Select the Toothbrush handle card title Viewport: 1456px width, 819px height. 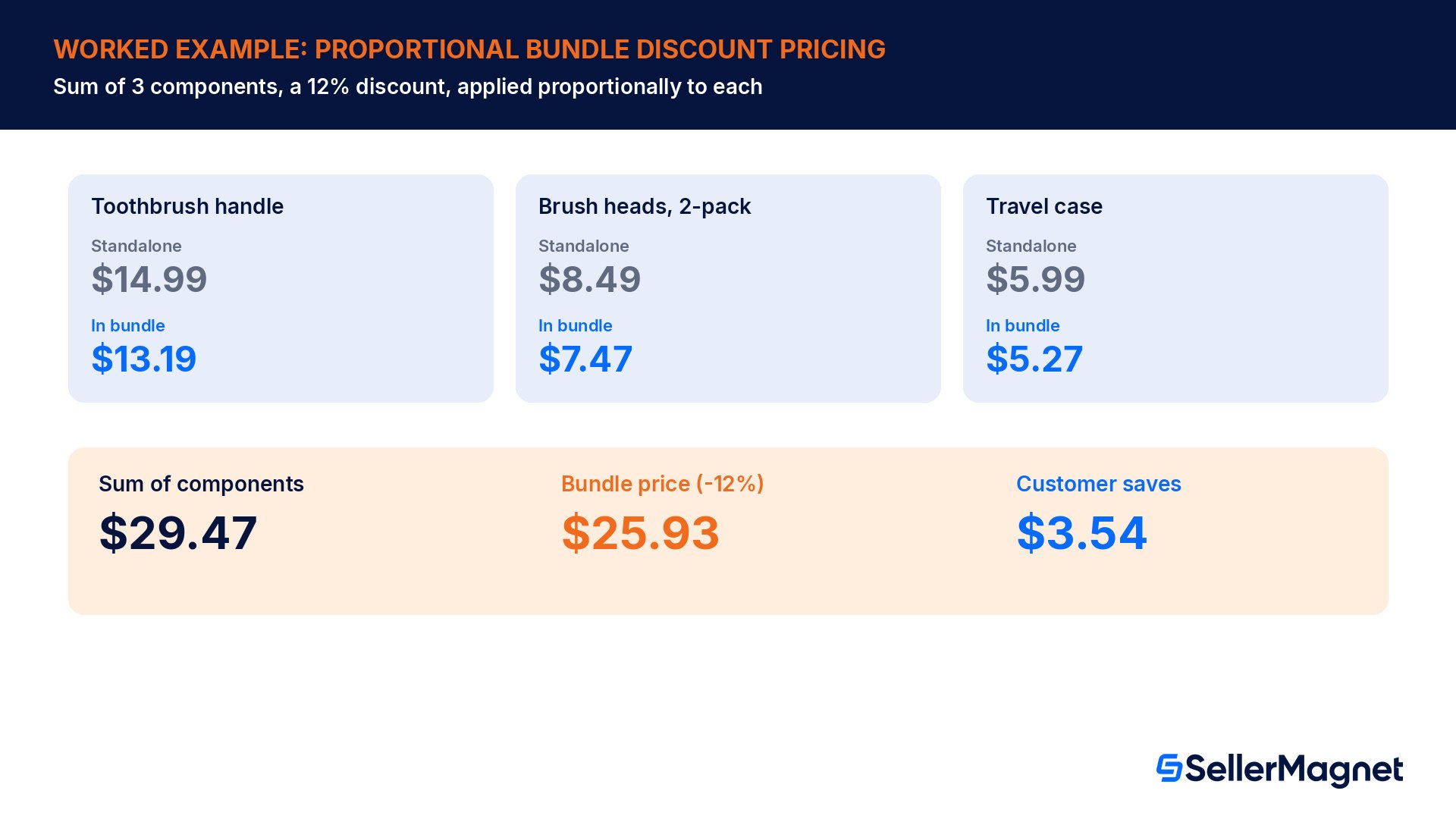[x=187, y=206]
